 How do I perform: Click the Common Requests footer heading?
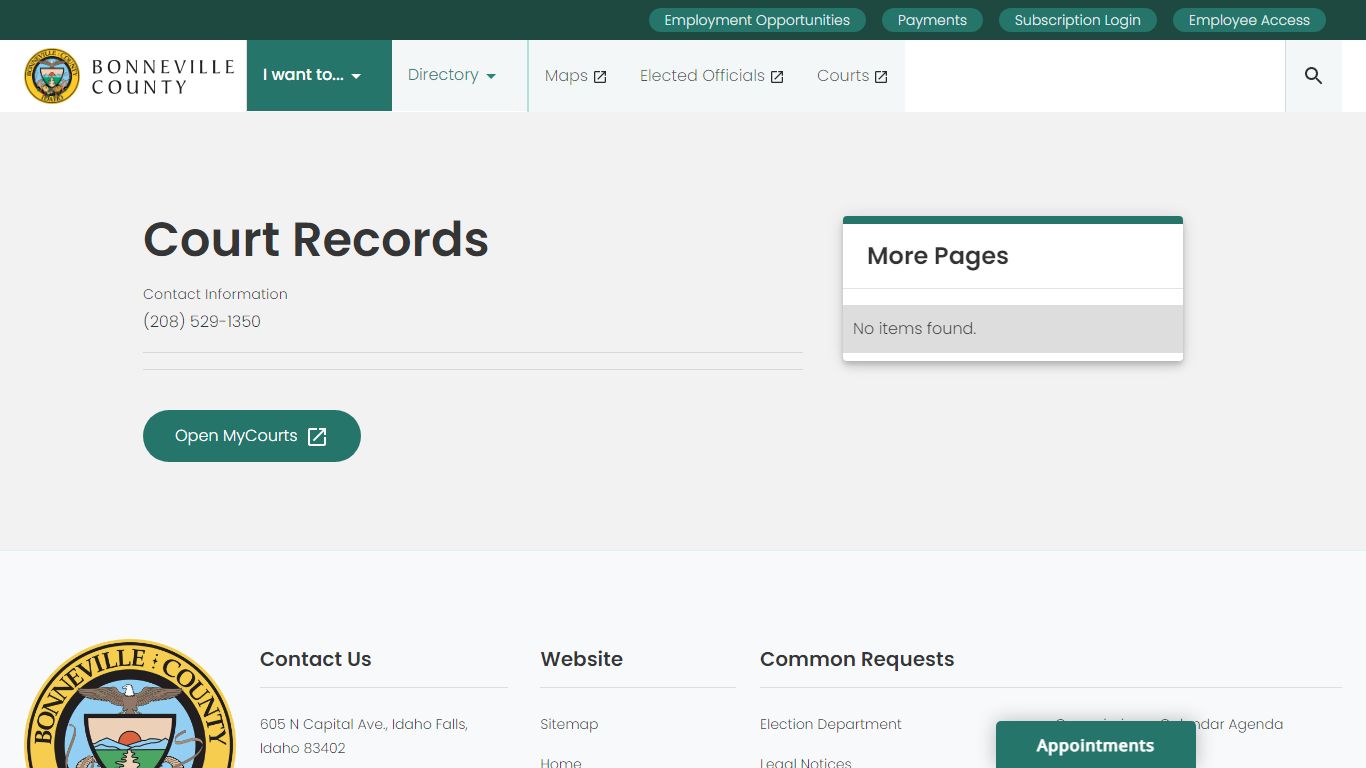tap(857, 659)
